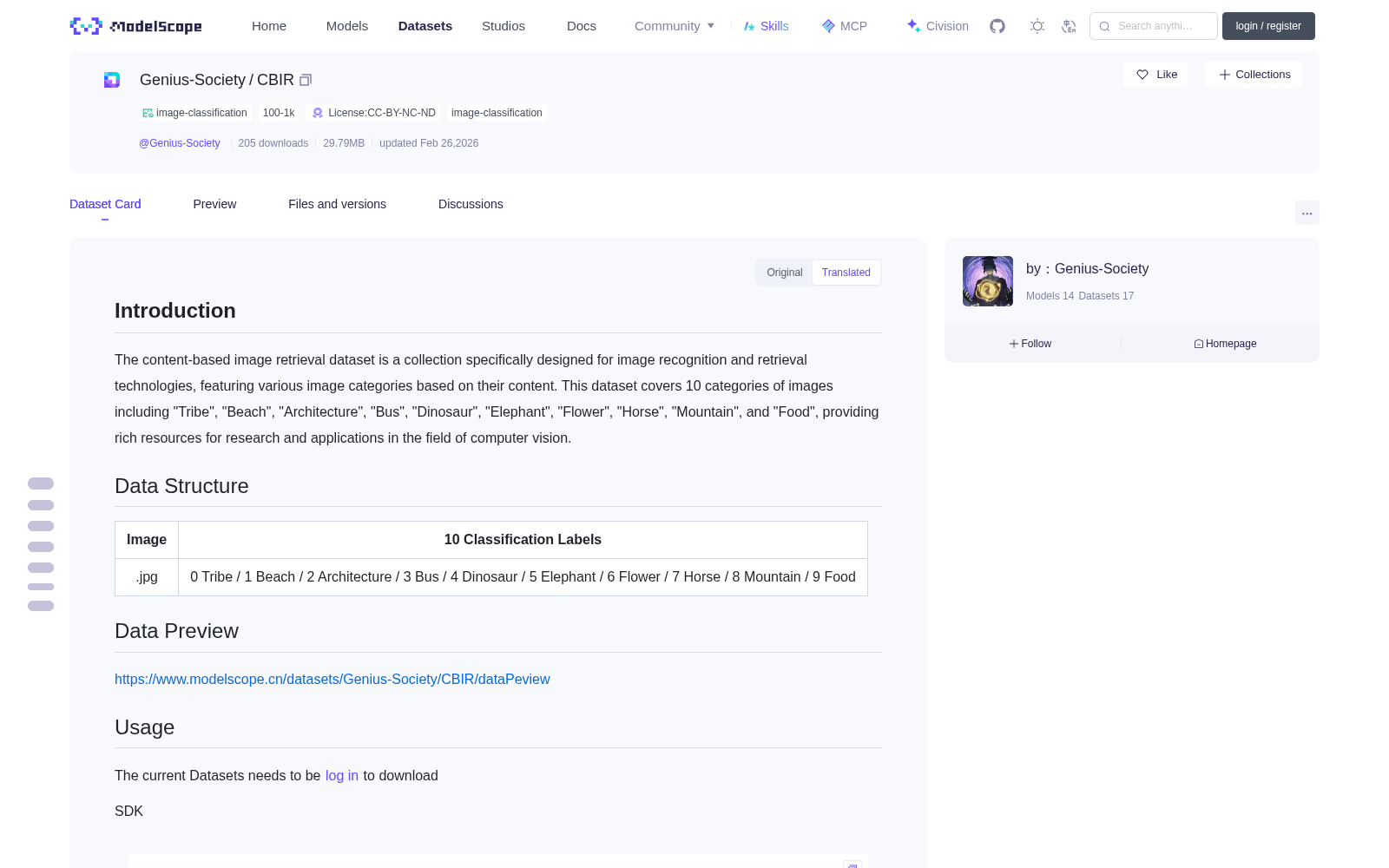Viewport: 1389px width, 868px height.
Task: Jump via last outline marker in left sidebar
Action: point(41,606)
